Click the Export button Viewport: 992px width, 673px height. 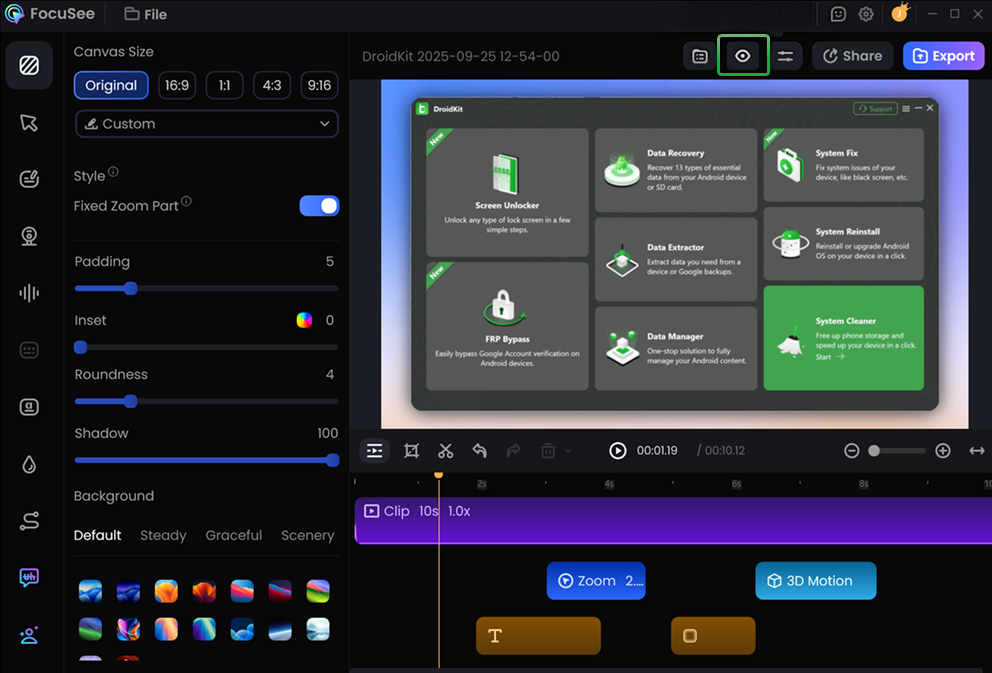943,56
